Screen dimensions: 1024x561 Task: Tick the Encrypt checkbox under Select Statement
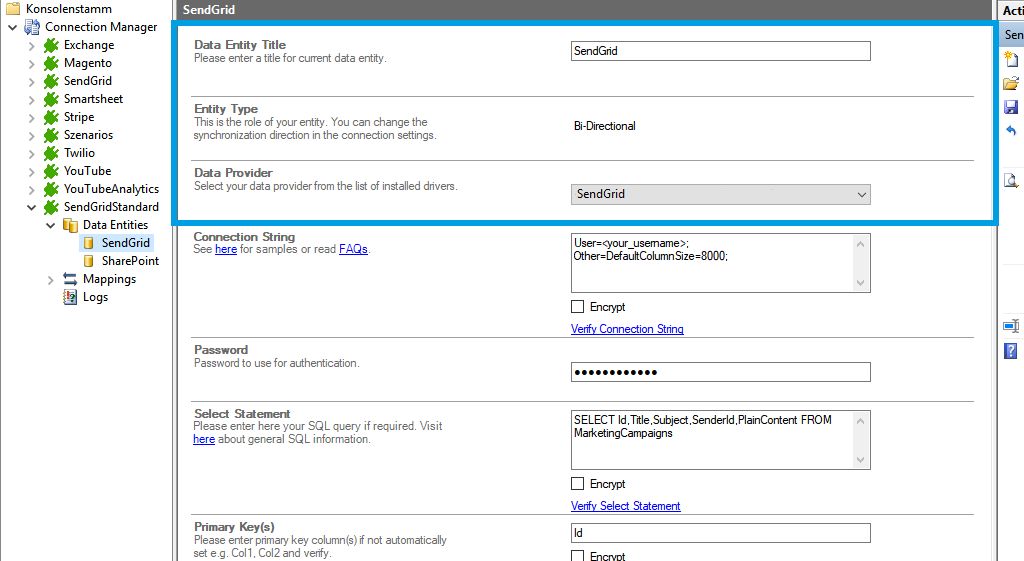(x=578, y=484)
